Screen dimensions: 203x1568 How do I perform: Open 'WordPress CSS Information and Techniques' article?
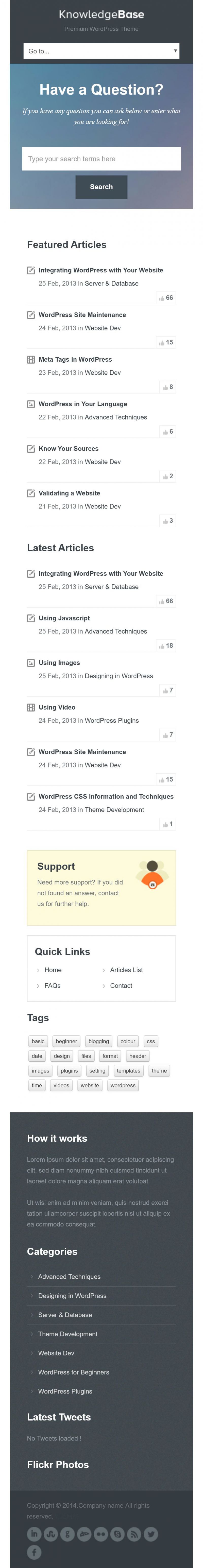point(106,796)
